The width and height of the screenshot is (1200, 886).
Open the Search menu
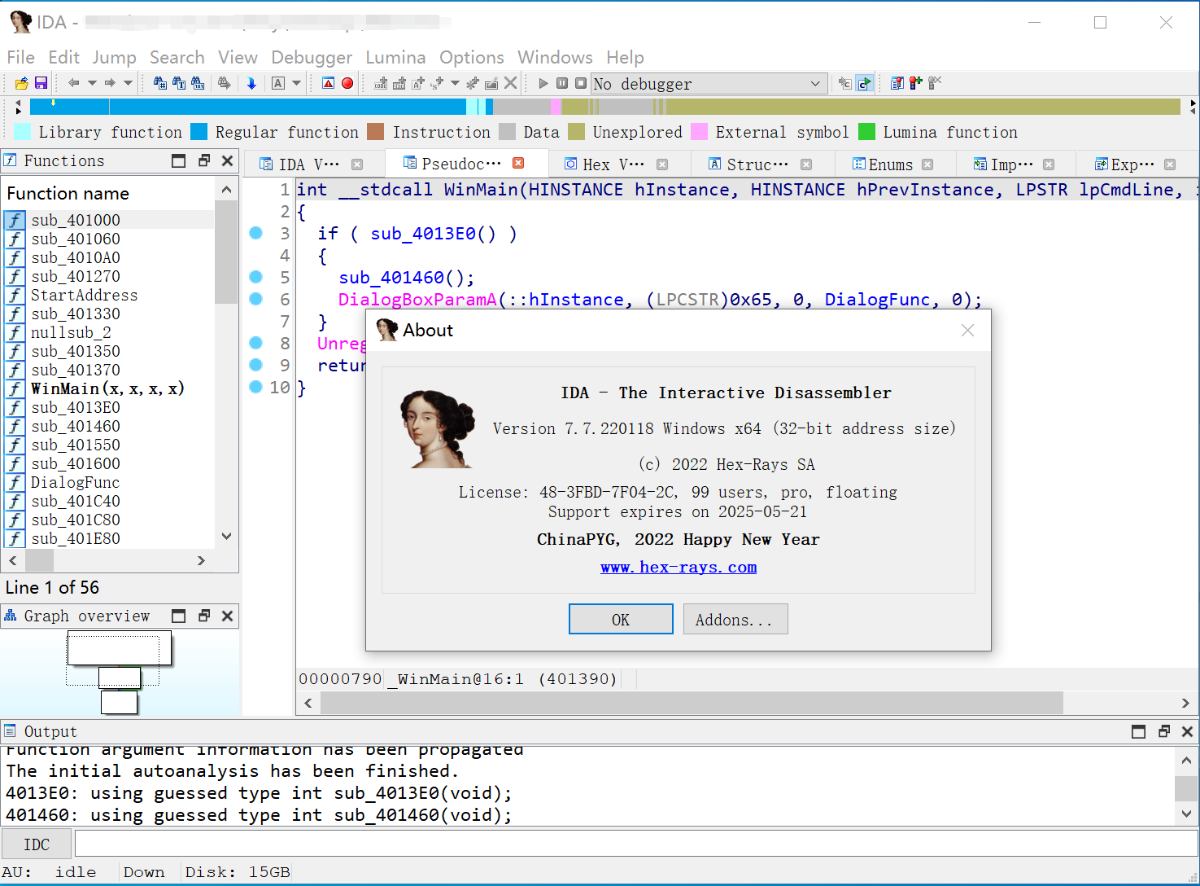tap(177, 57)
